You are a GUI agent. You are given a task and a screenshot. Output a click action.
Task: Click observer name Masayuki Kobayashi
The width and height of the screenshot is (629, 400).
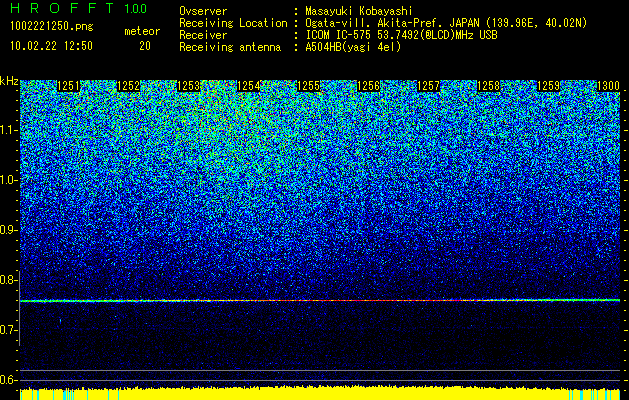point(359,11)
